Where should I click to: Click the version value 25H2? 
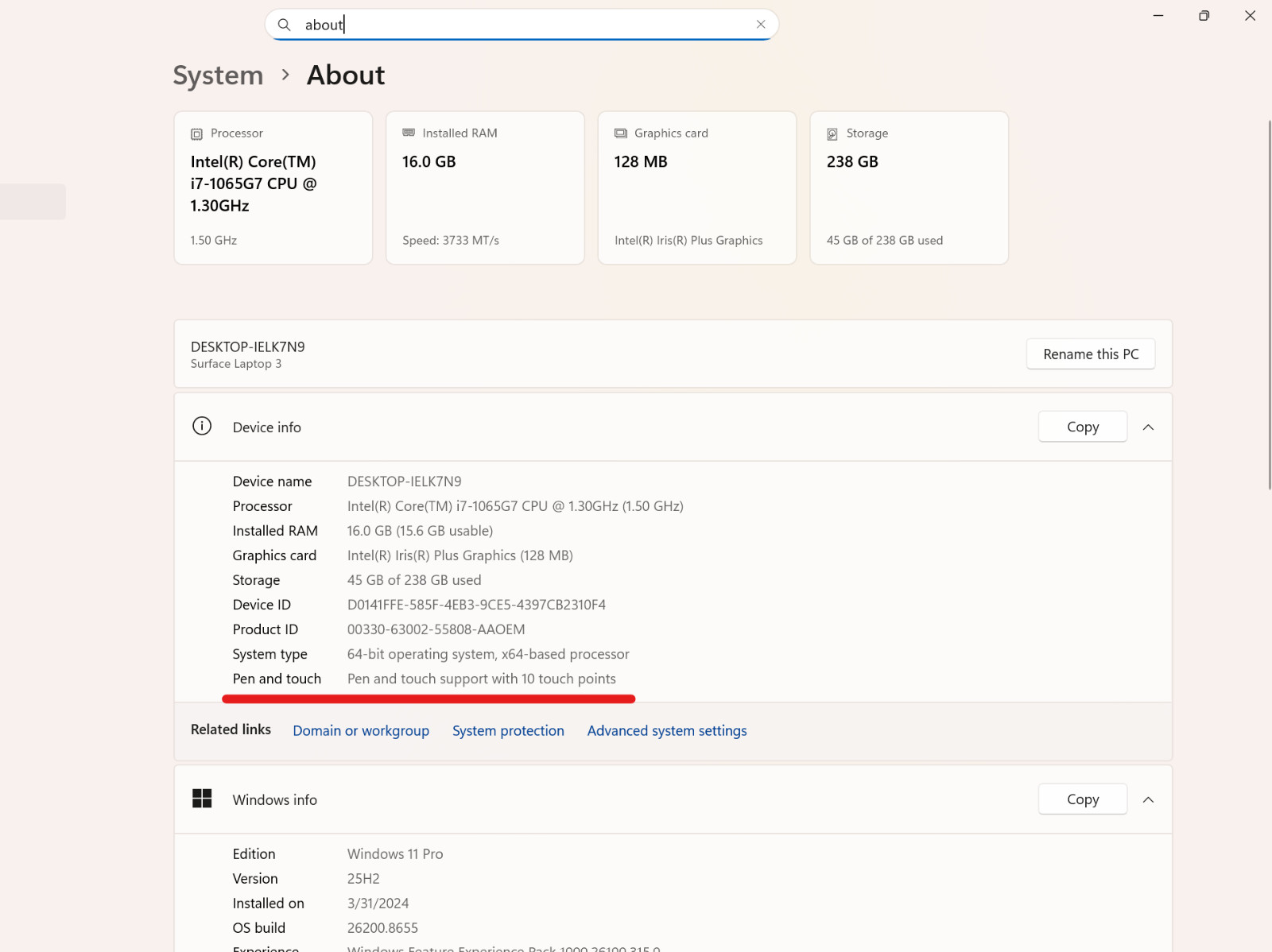click(363, 879)
